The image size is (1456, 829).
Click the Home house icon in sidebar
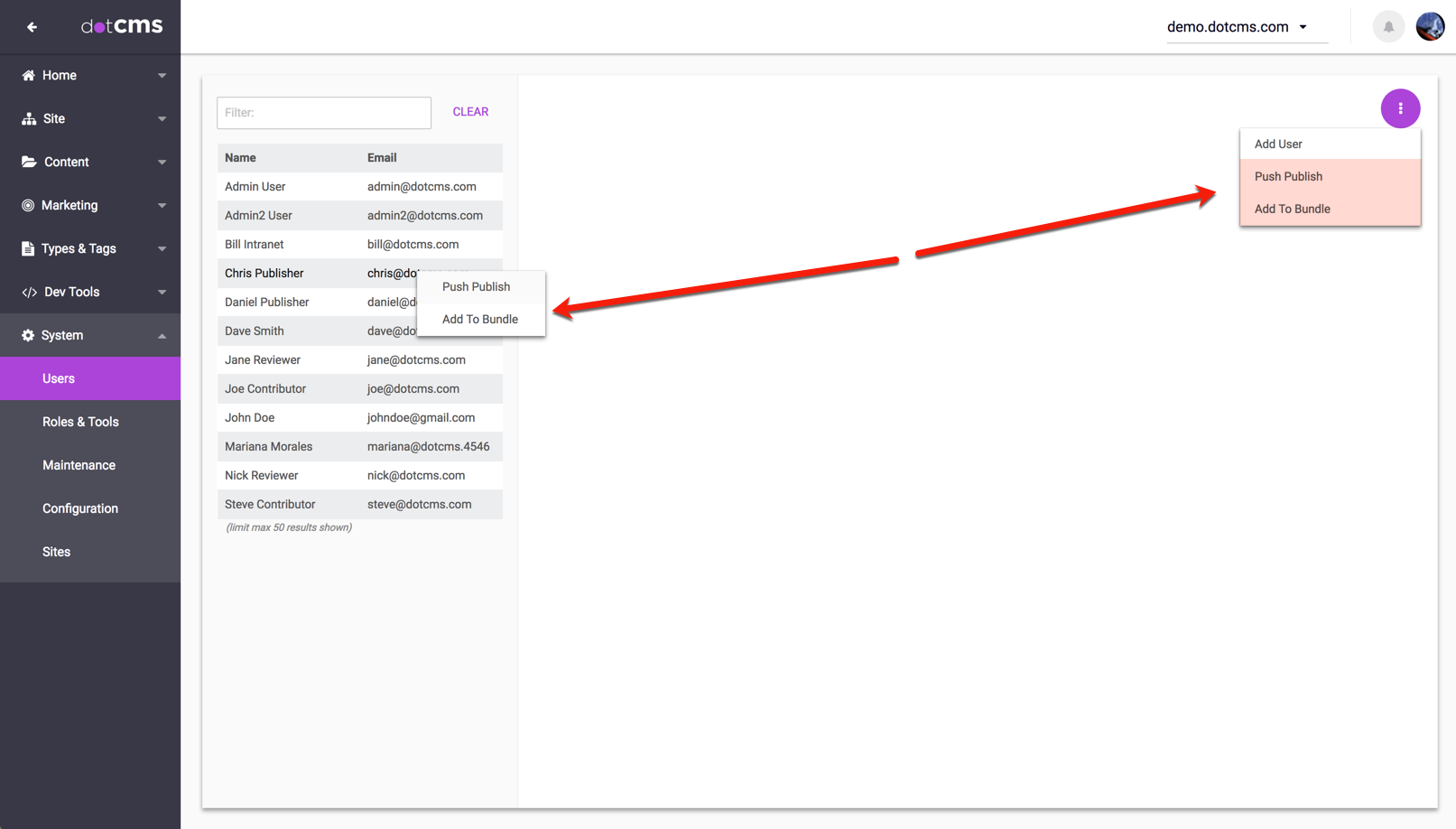pos(29,76)
